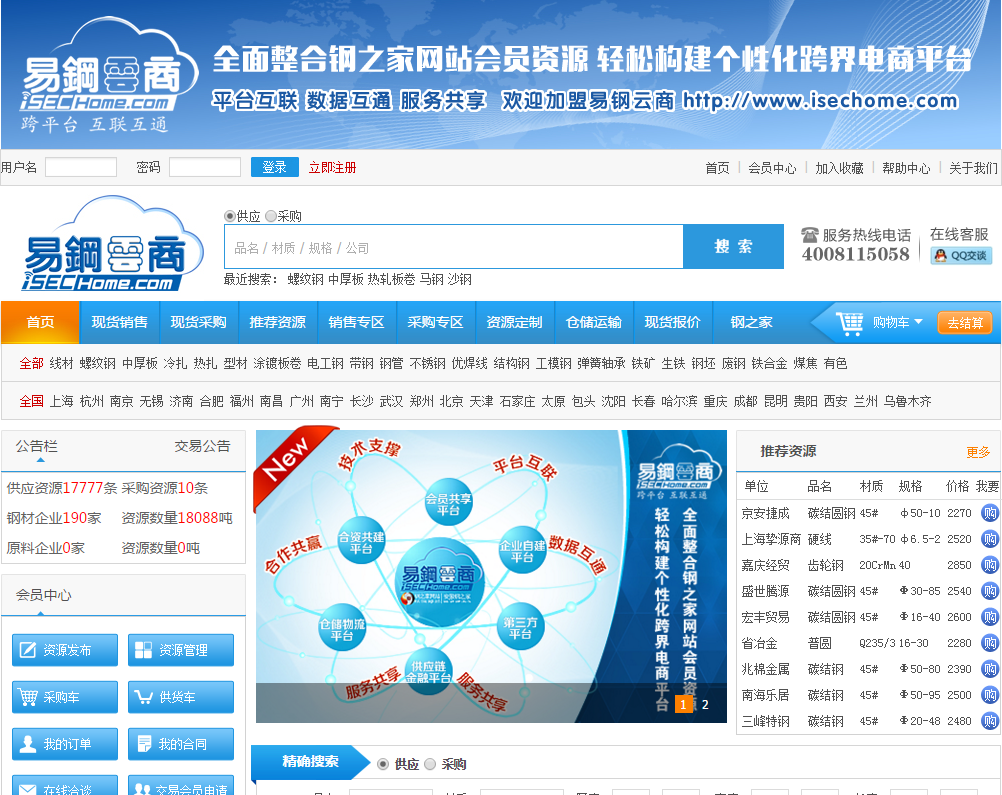Click the buy icon for 省冶金 row

point(989,643)
